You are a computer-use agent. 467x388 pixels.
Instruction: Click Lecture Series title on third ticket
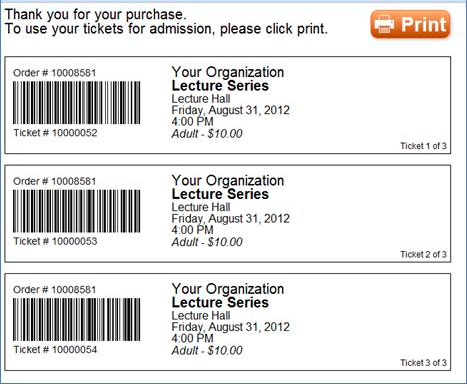point(220,302)
